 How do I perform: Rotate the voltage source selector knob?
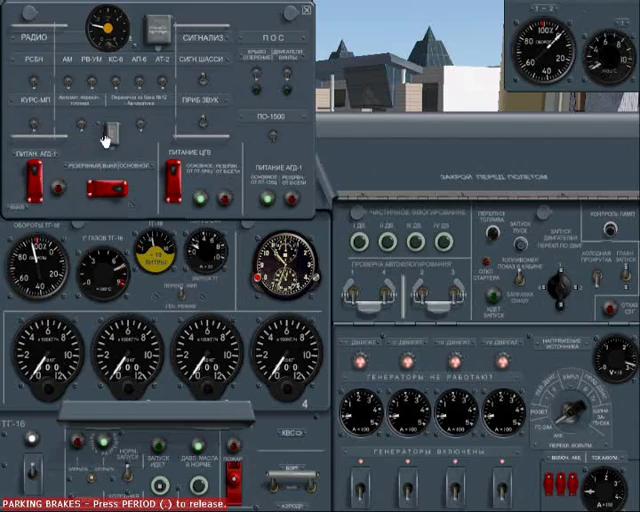571,411
